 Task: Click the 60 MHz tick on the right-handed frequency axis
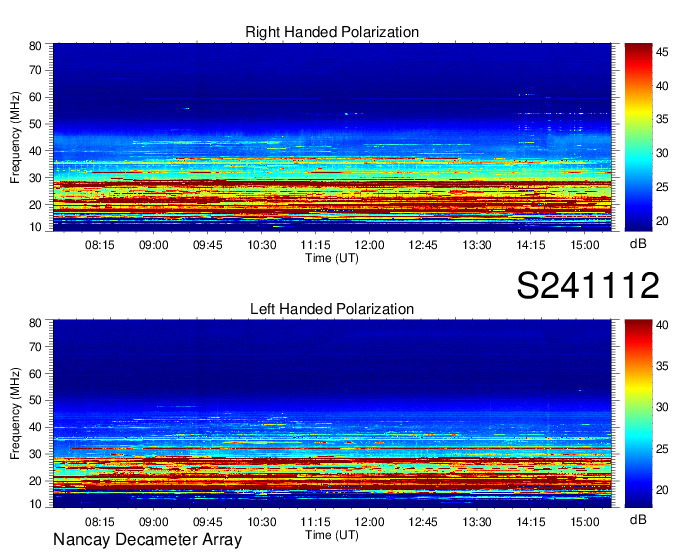[35, 97]
